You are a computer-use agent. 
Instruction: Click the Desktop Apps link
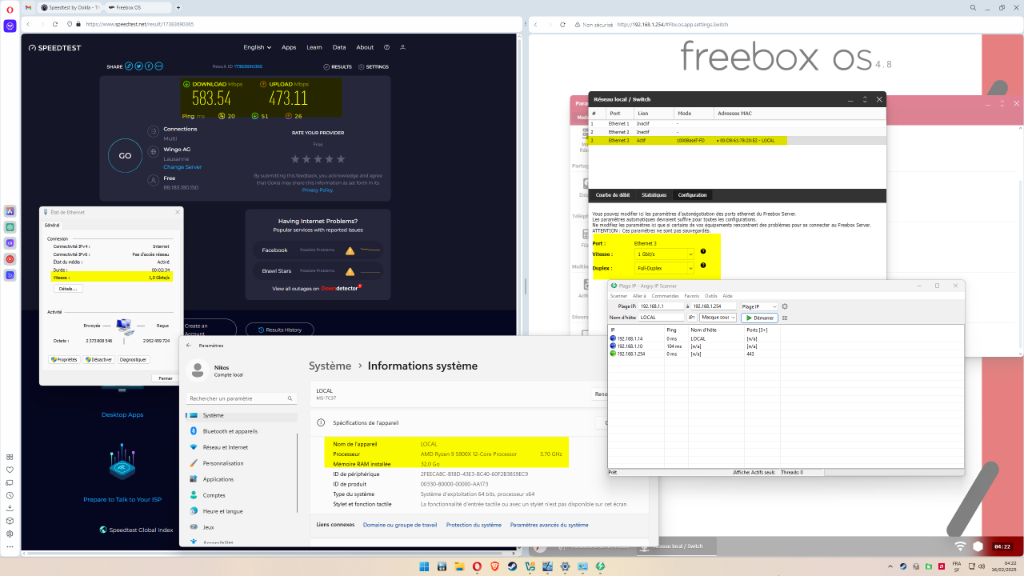(122, 415)
